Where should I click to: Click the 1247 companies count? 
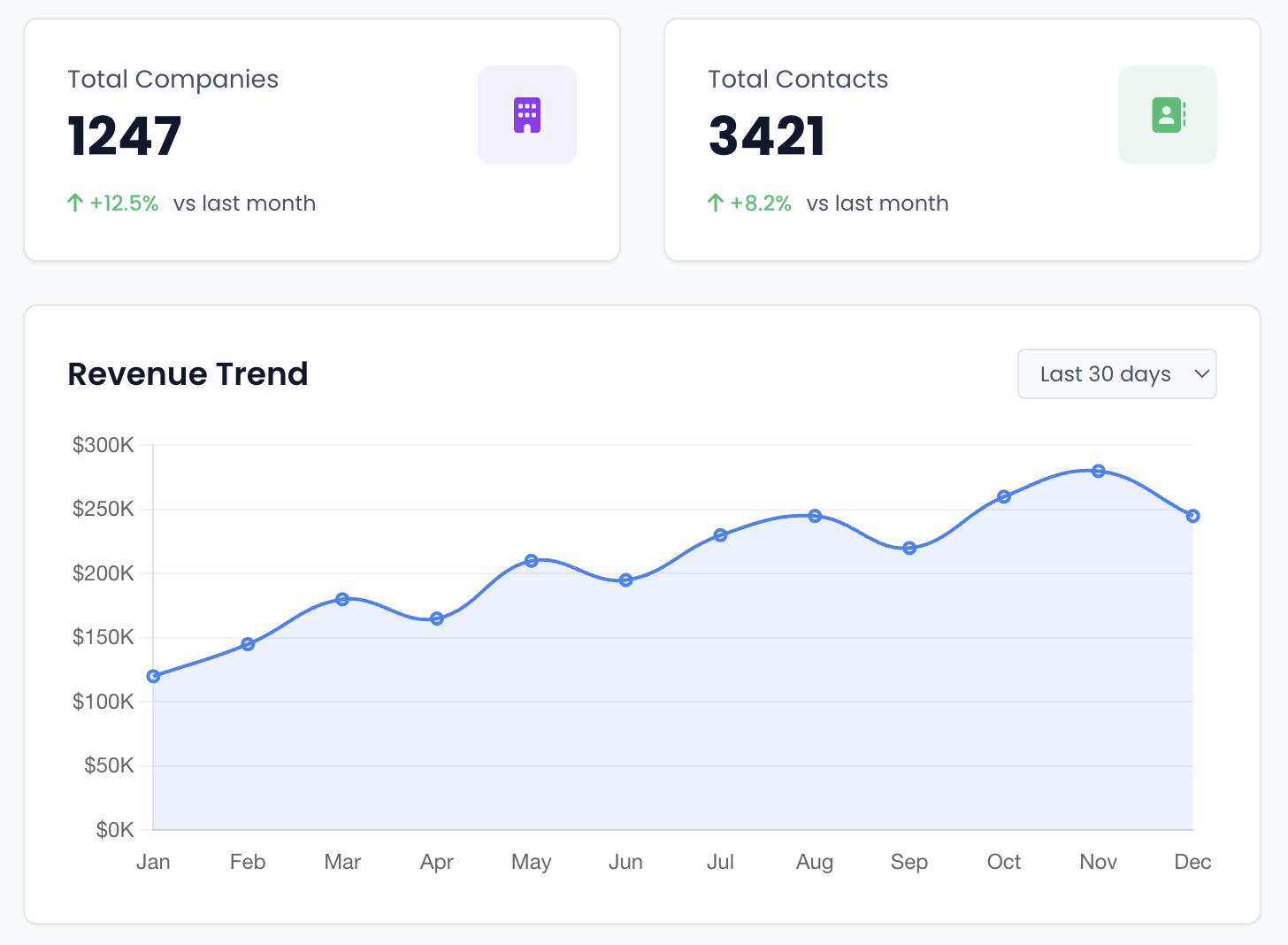(x=125, y=136)
